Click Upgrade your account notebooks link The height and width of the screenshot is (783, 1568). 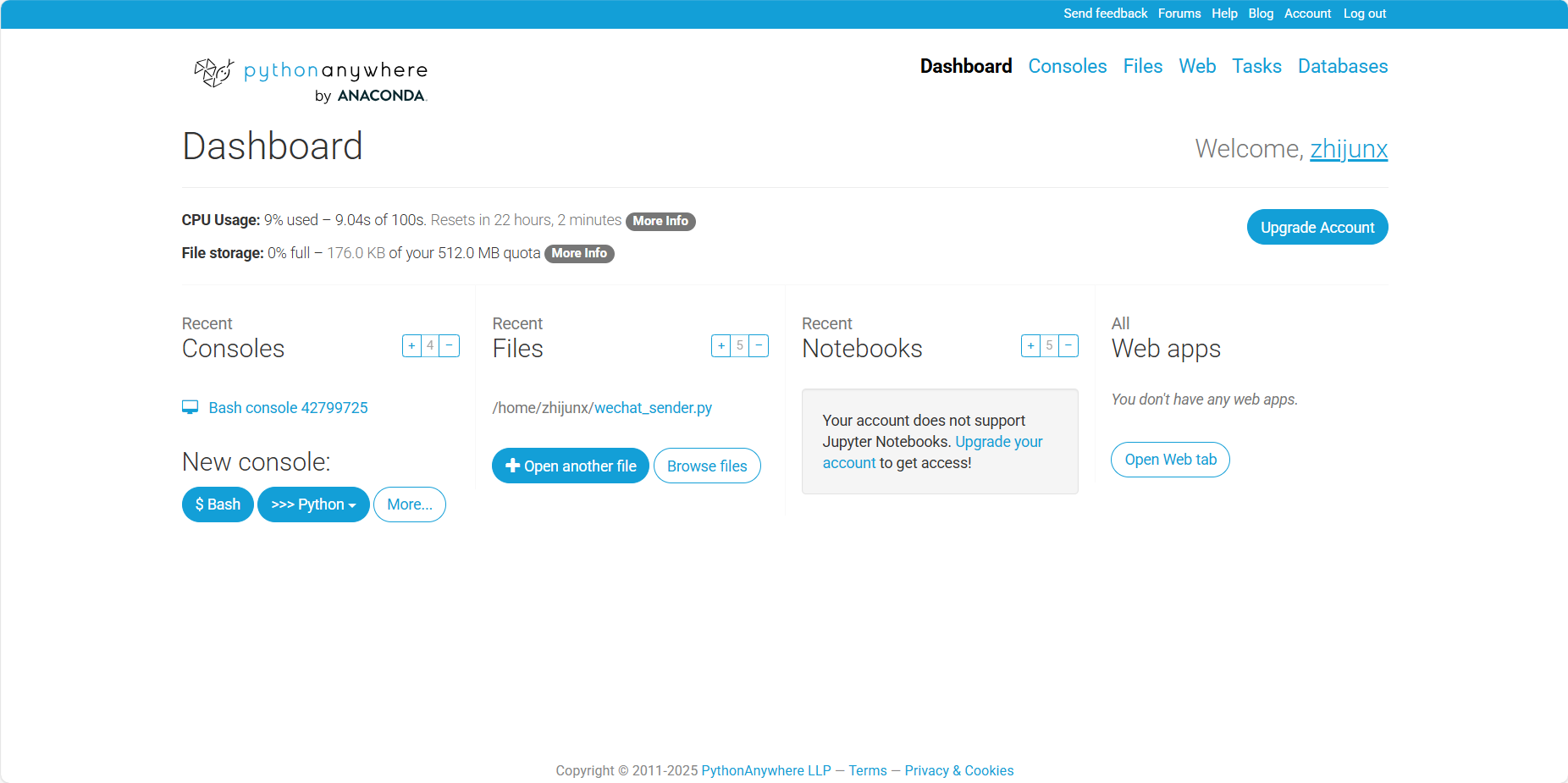coord(932,452)
